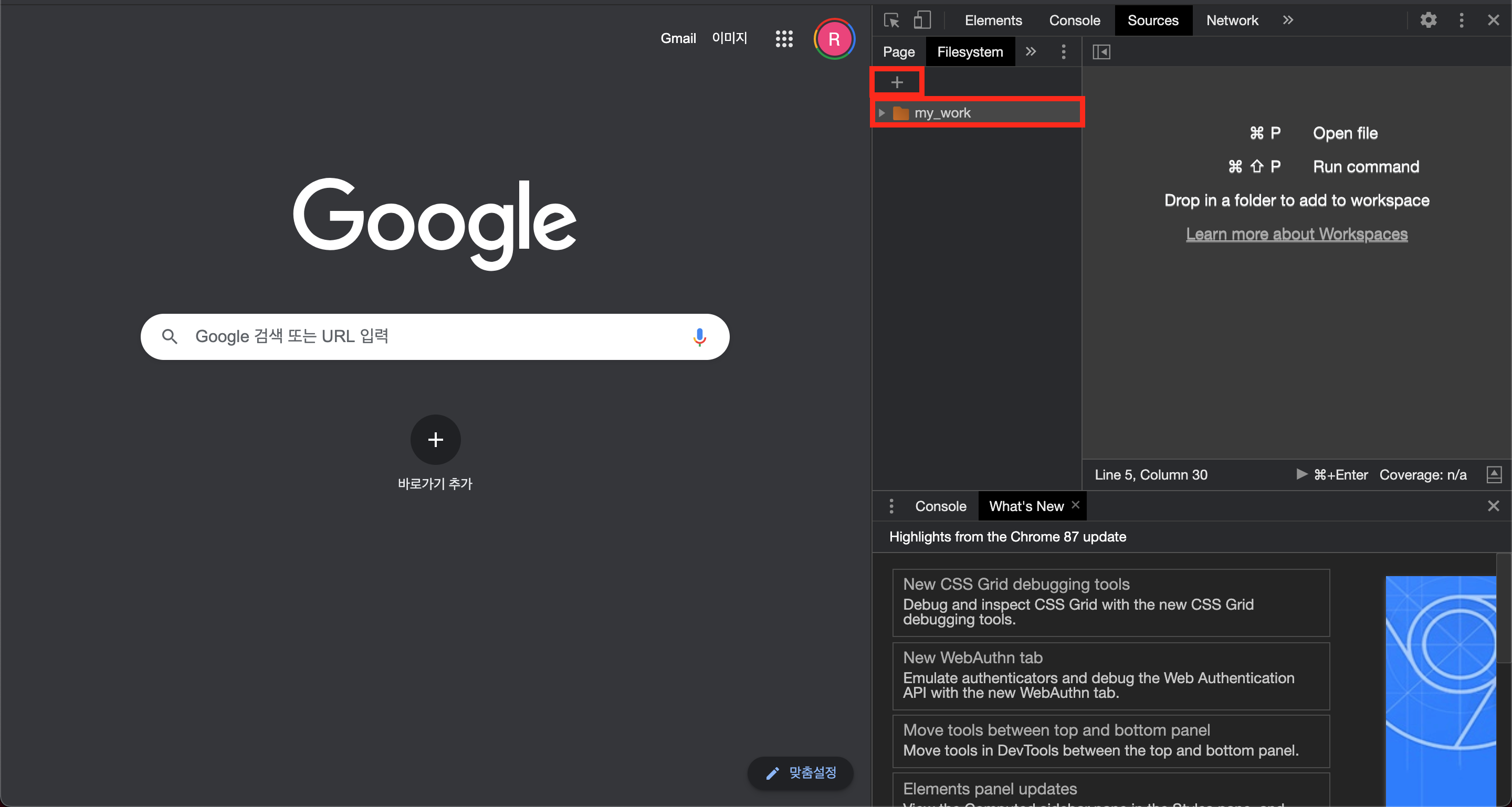Image resolution: width=1512 pixels, height=807 pixels.
Task: Switch to the drawer Console tab
Action: 940,506
